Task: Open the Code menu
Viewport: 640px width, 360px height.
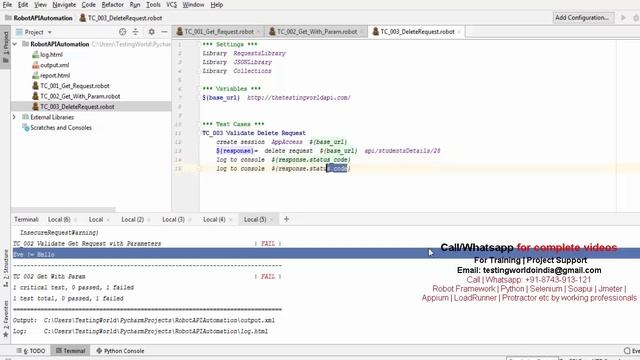Action: [88, 5]
